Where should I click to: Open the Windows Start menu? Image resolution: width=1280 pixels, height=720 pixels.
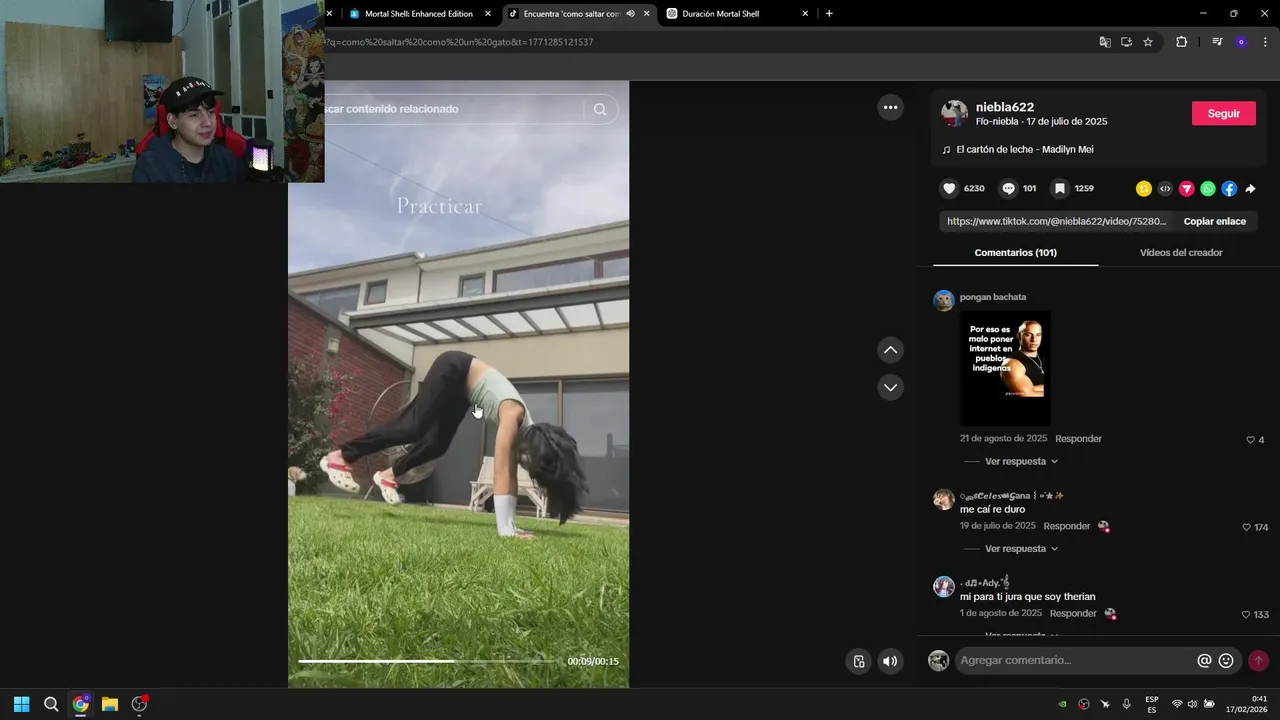(x=21, y=704)
